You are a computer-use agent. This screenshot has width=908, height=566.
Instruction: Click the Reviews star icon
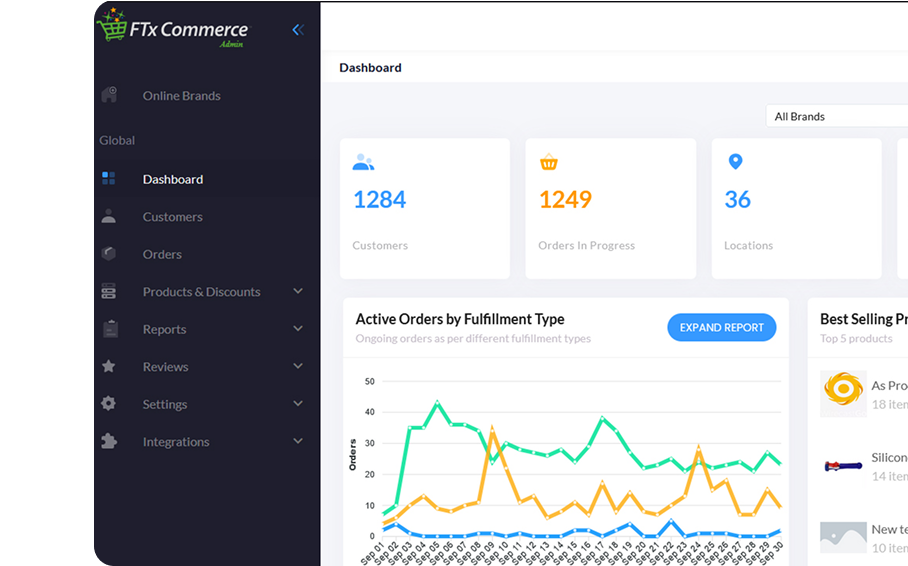109,366
